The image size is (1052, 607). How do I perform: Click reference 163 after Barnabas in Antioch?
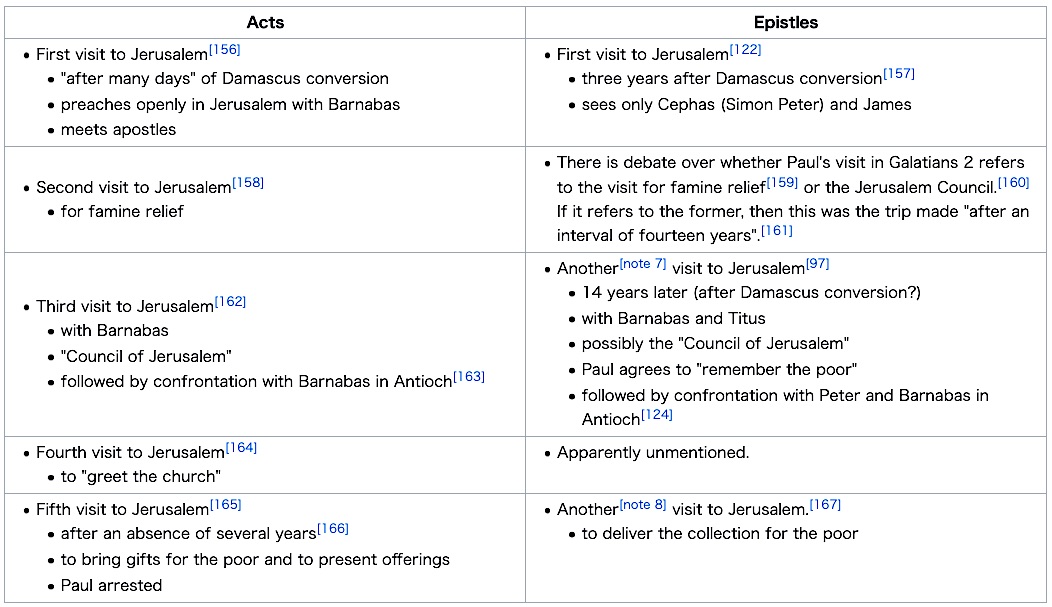pos(469,377)
